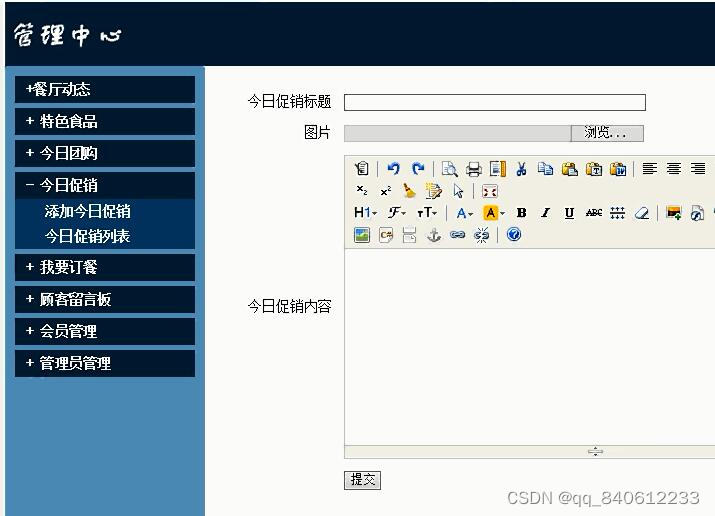
Task: Align text right
Action: 698,169
